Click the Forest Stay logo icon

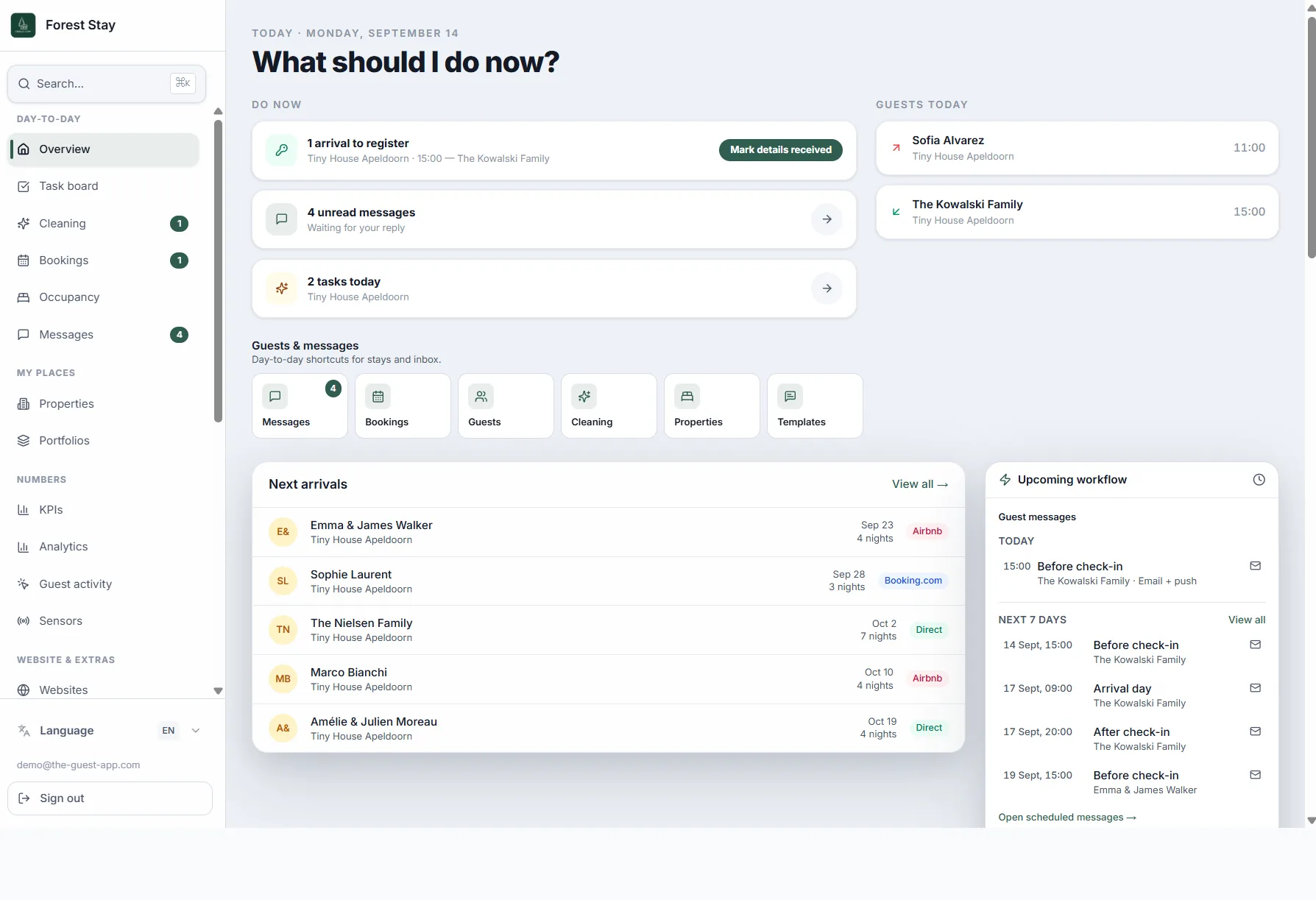click(24, 25)
